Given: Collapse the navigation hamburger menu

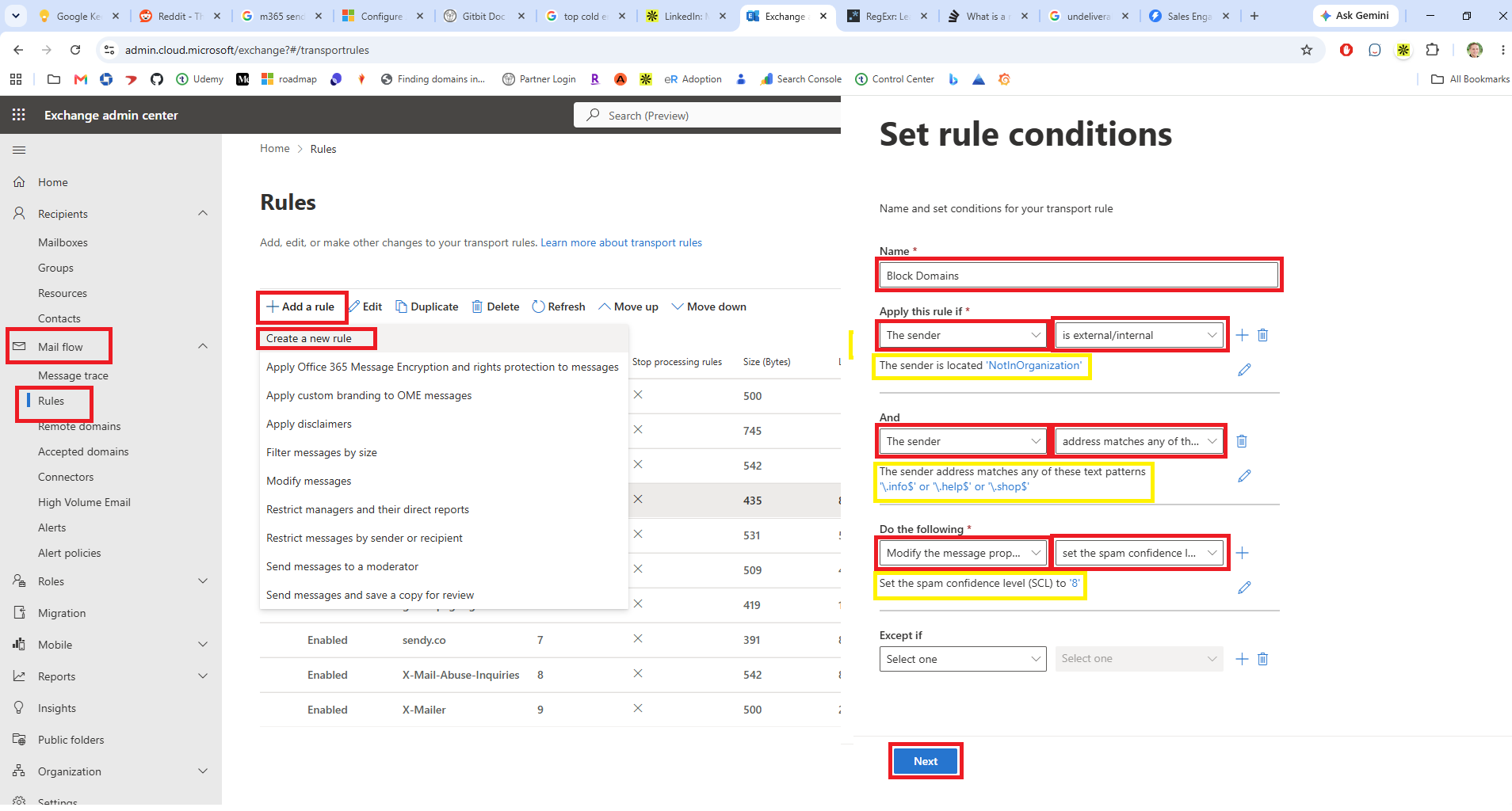Looking at the screenshot, I should pyautogui.click(x=19, y=150).
